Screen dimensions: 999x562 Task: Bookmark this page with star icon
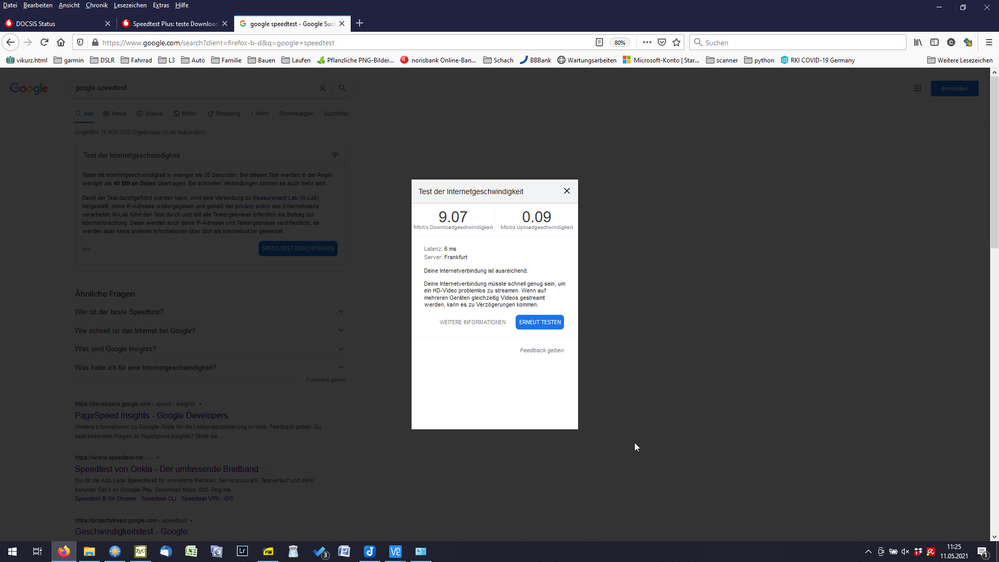(677, 43)
